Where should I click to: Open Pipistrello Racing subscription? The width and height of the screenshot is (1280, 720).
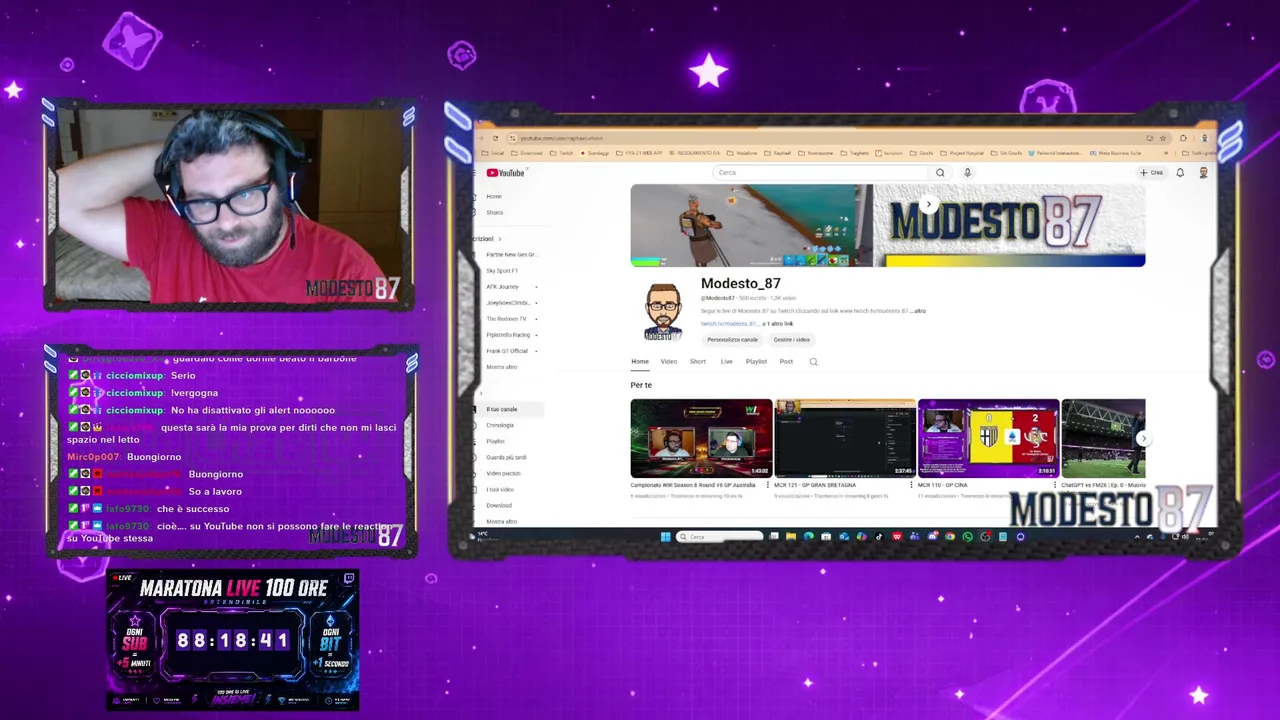click(508, 335)
